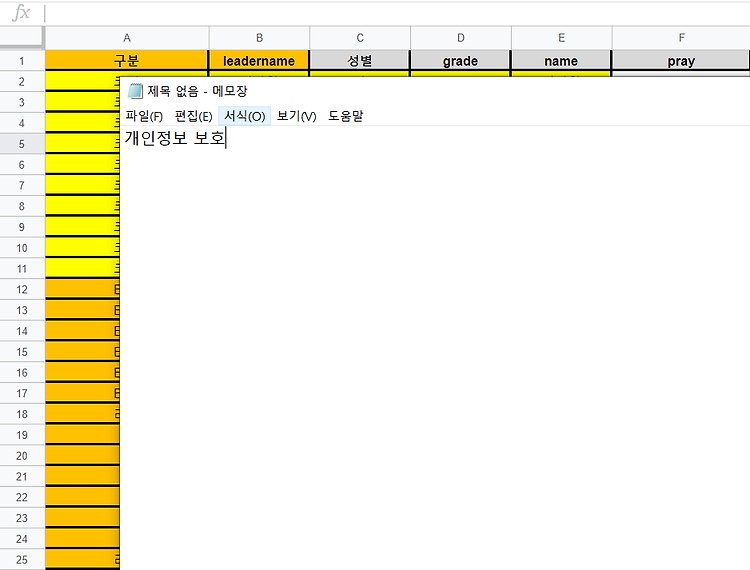The width and height of the screenshot is (750, 570).
Task: Select column A header
Action: point(127,38)
